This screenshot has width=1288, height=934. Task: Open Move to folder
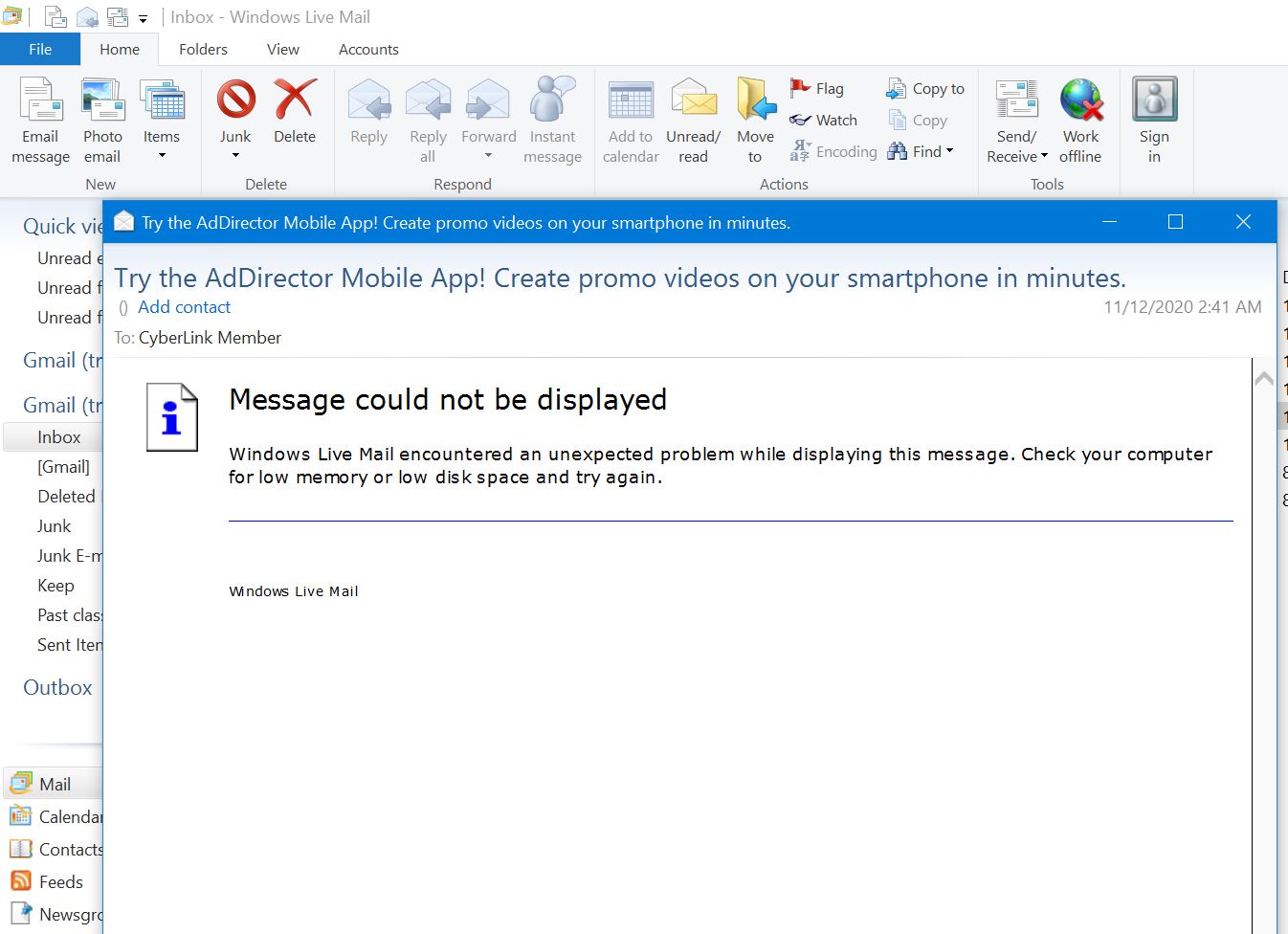(x=755, y=122)
